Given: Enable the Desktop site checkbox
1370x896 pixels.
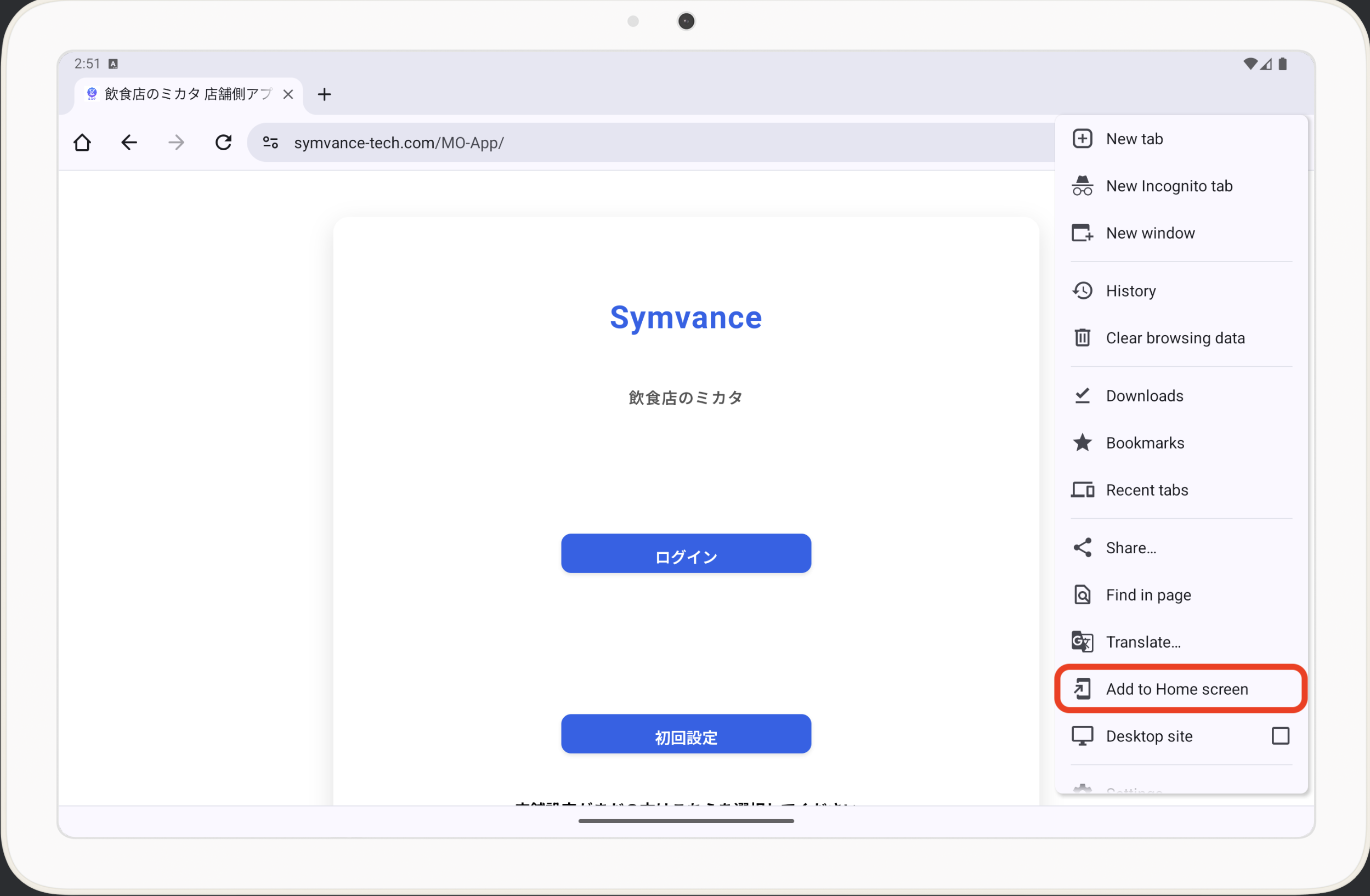Looking at the screenshot, I should click(1280, 736).
